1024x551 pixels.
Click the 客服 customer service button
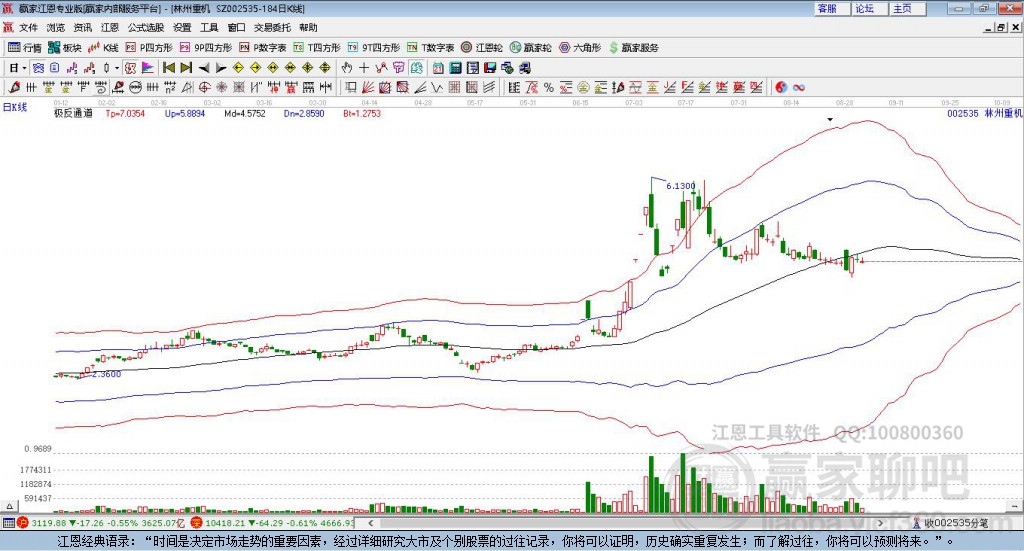(832, 8)
